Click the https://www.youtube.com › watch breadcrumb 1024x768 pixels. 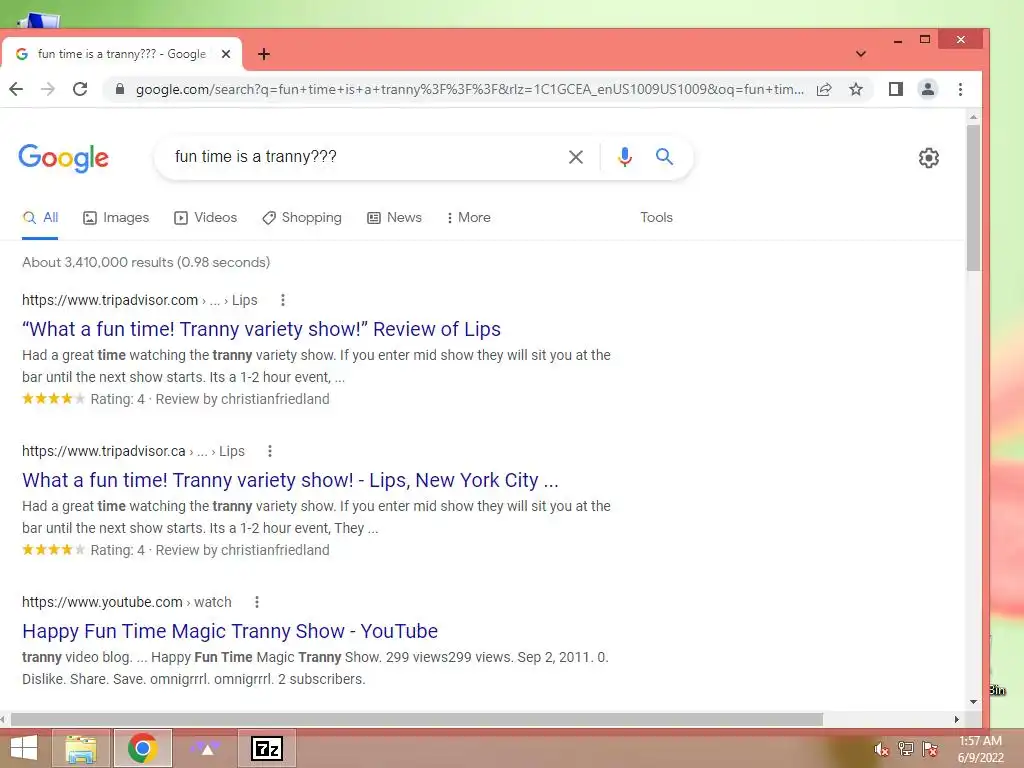pyautogui.click(x=127, y=602)
